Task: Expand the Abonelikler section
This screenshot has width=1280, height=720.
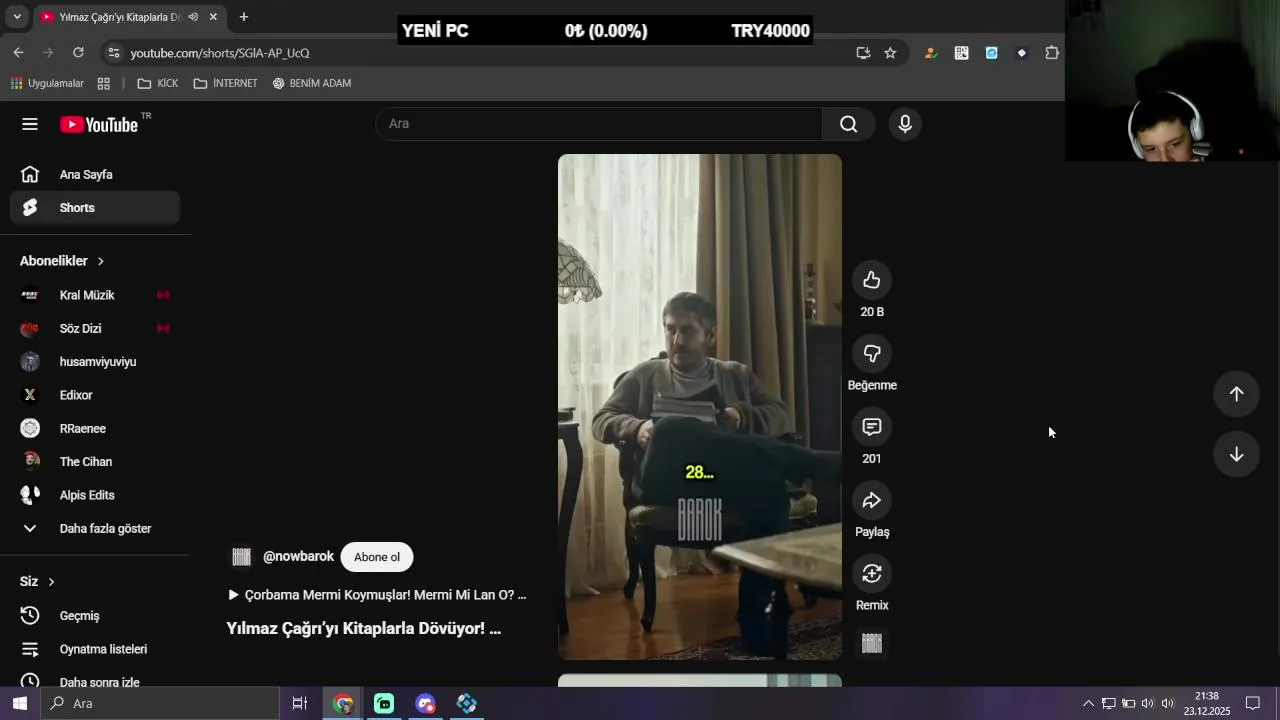Action: (x=62, y=261)
